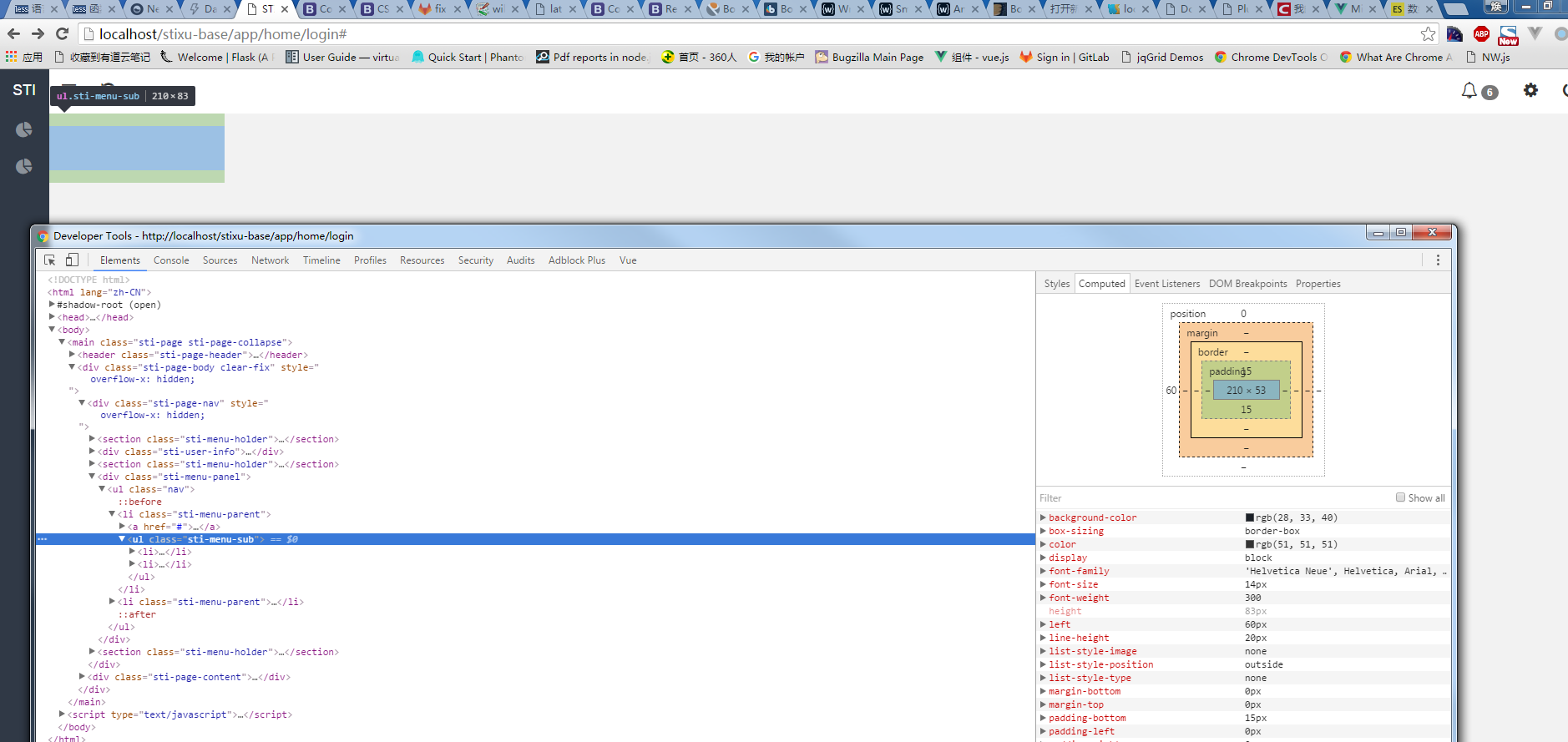The image size is (1568, 742).
Task: Open Quick Start Phantom bookmark
Action: [468, 57]
